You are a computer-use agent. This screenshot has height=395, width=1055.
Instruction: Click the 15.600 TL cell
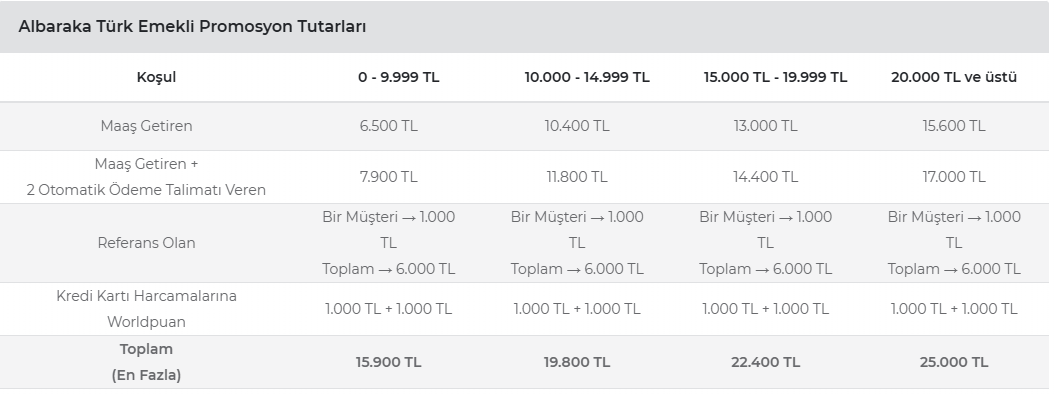click(x=953, y=126)
